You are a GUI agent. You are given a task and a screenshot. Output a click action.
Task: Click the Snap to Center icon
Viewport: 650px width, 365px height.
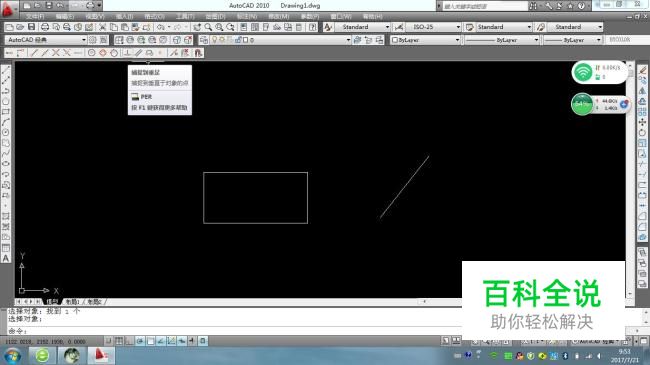tap(92, 53)
